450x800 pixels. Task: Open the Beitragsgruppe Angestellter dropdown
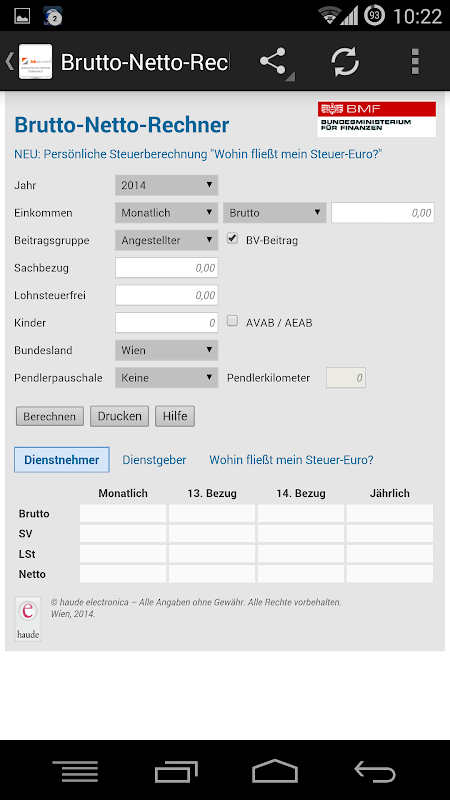click(x=167, y=240)
